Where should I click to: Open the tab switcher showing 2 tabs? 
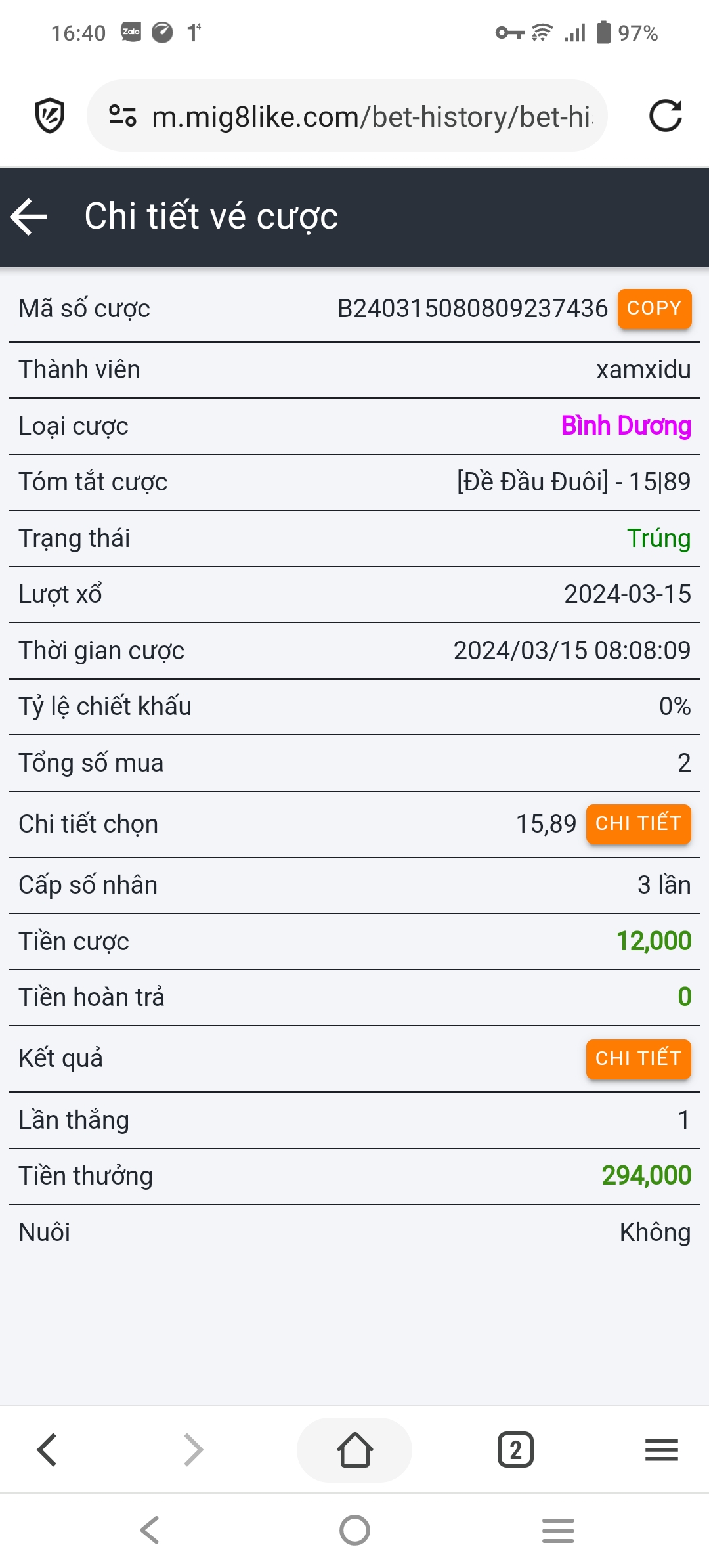pyautogui.click(x=515, y=1449)
